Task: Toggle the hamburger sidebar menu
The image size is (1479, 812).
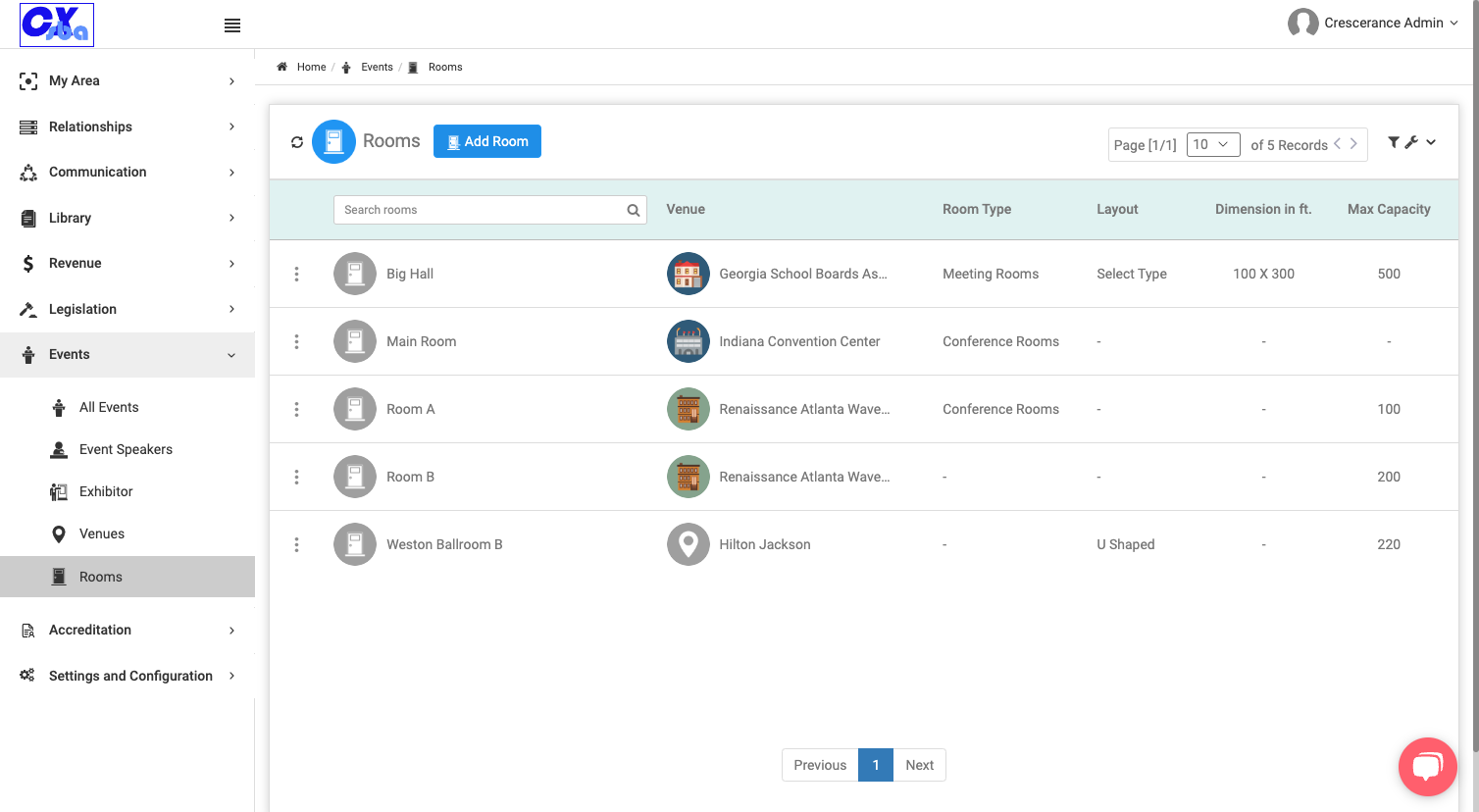Action: point(232,25)
